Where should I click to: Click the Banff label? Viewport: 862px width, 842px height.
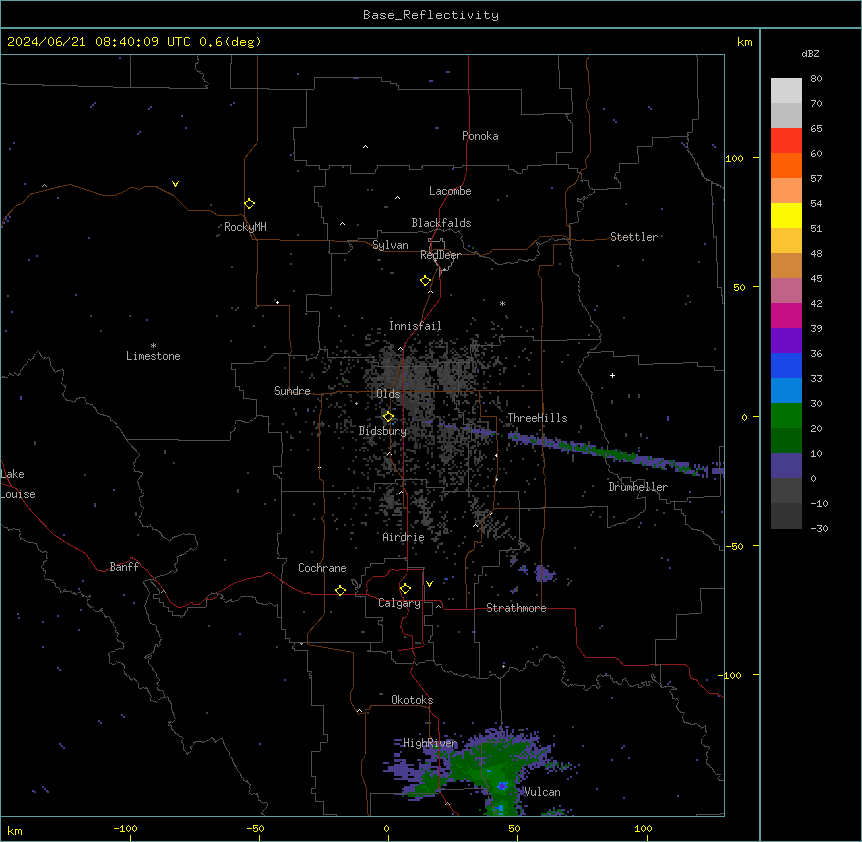pos(124,567)
